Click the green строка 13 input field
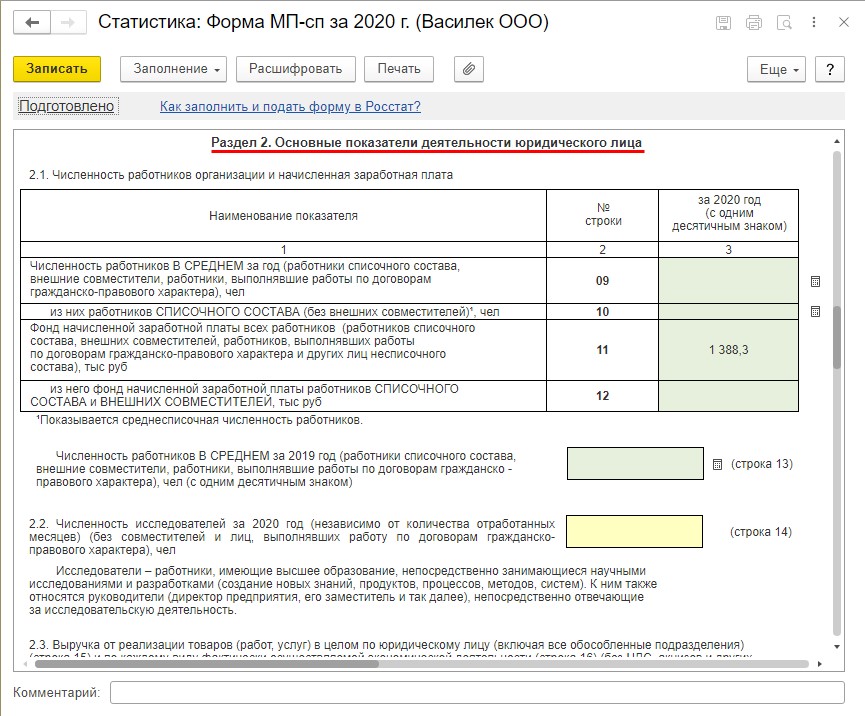The image size is (865, 716). (636, 463)
